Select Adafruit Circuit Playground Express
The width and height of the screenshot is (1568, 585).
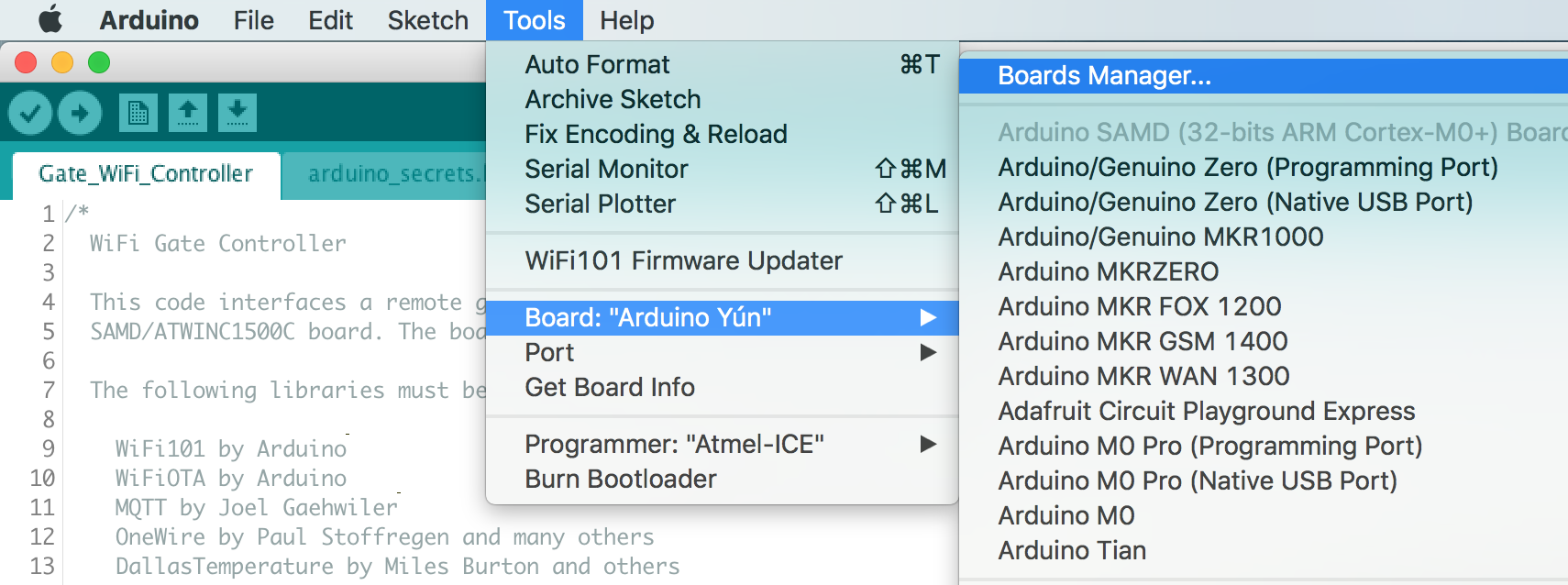(1264, 411)
